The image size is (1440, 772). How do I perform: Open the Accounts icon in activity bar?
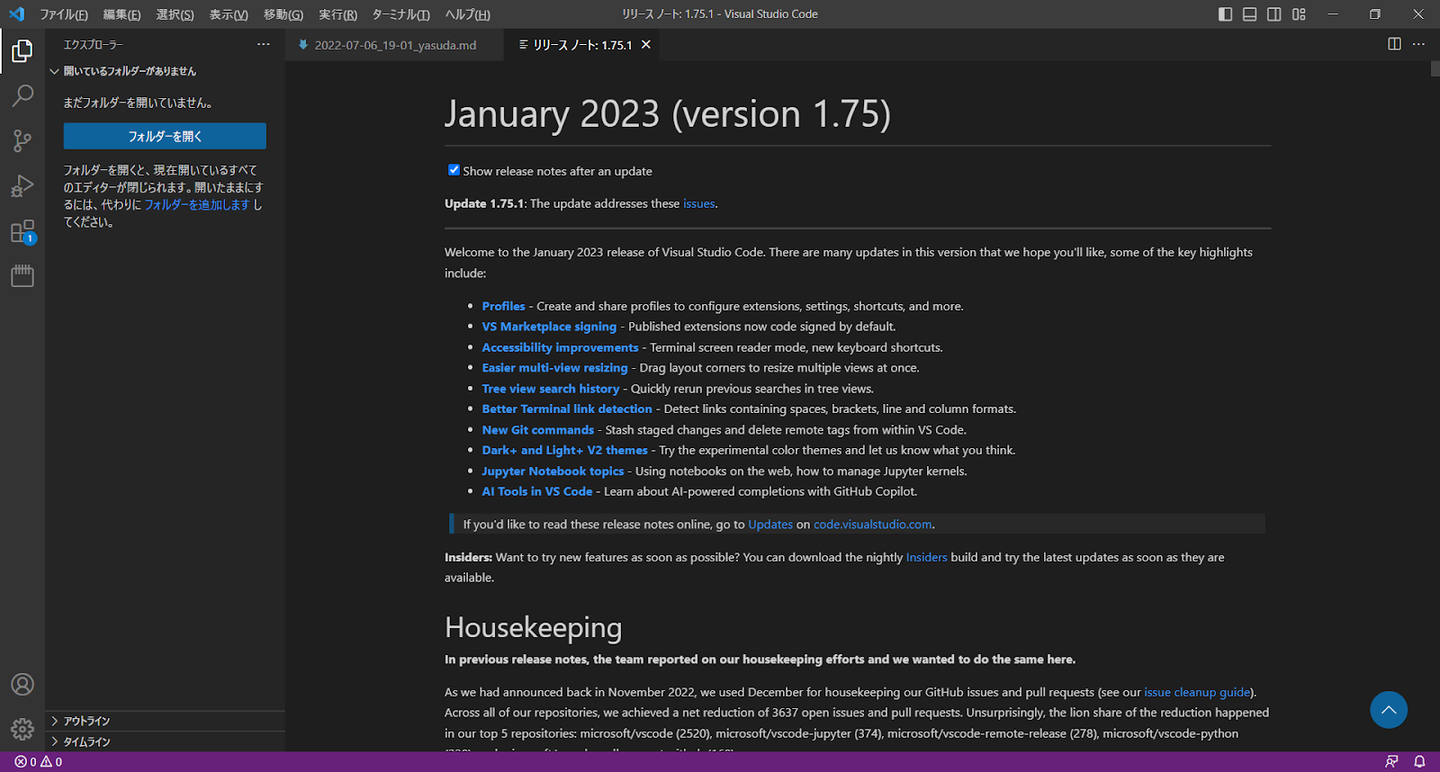point(22,685)
